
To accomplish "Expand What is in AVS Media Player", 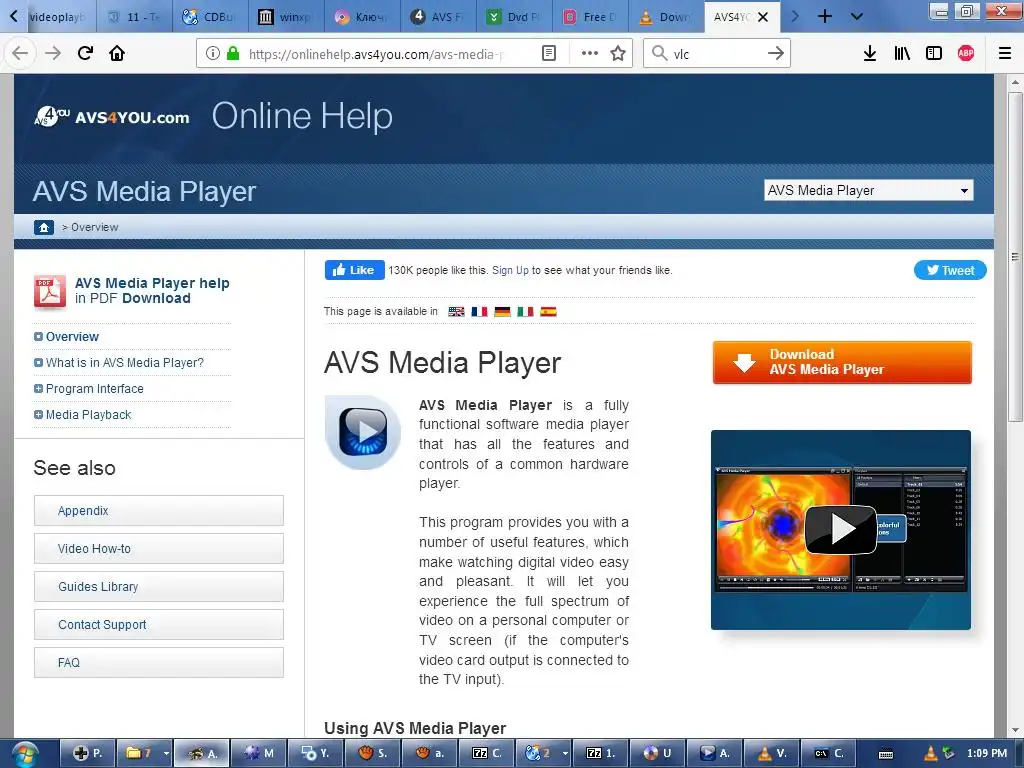I will (38, 362).
